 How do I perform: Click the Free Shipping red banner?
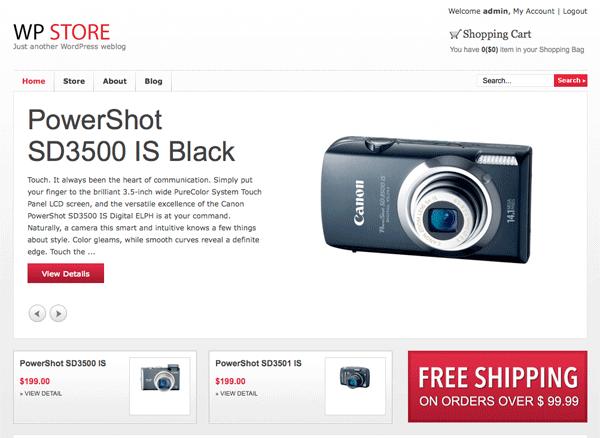[497, 386]
